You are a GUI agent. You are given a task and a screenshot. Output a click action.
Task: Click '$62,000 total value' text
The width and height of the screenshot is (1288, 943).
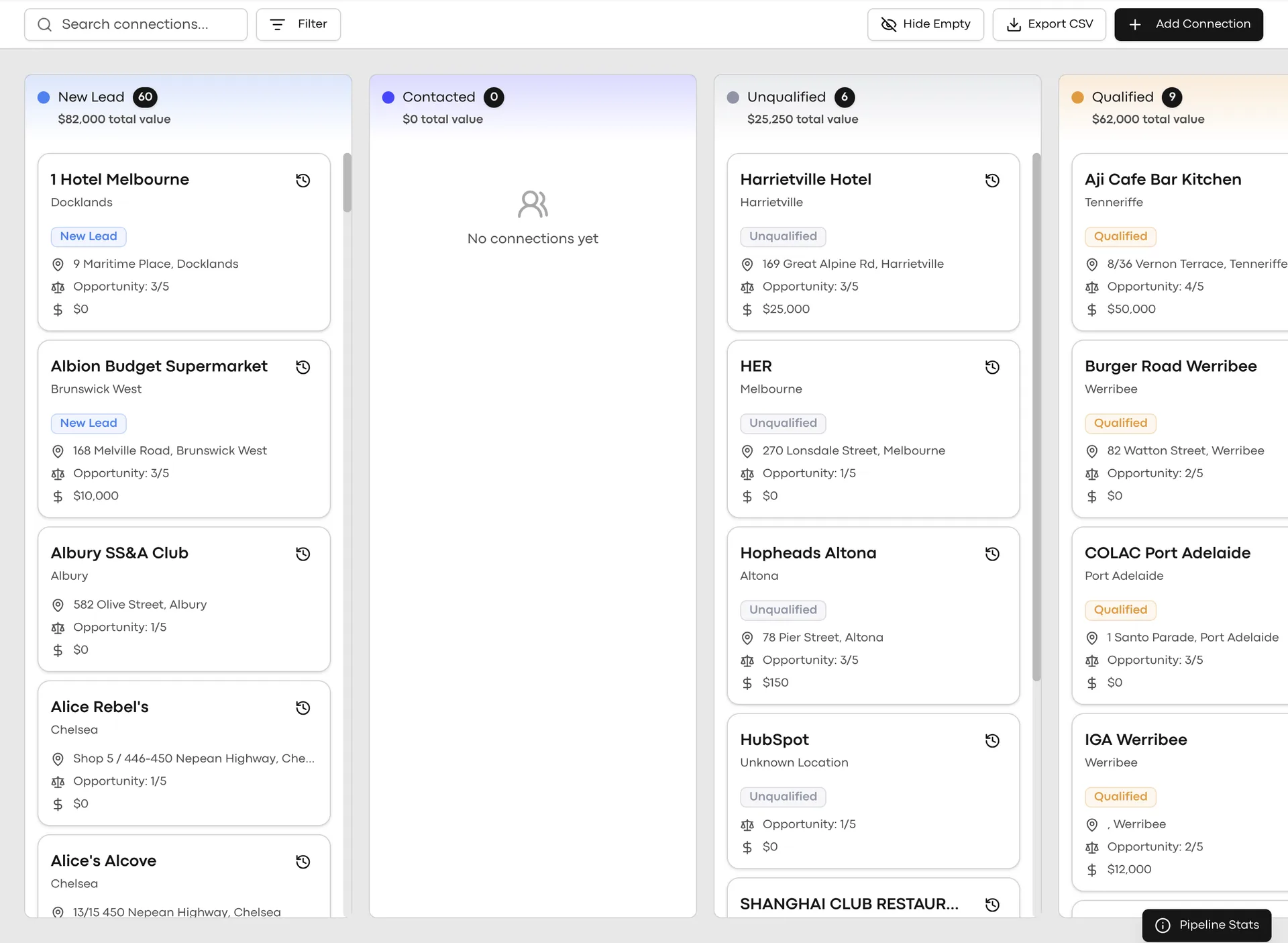coord(1148,119)
